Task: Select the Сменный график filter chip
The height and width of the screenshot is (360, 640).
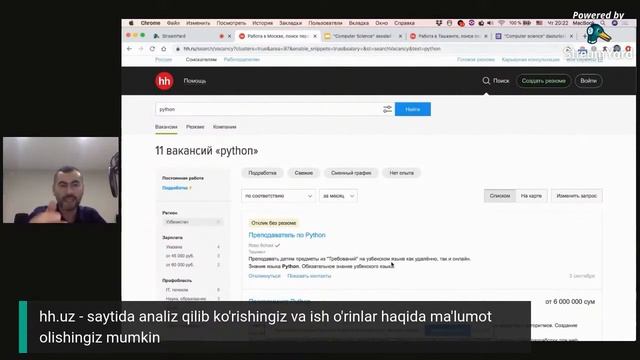Action: [x=351, y=173]
